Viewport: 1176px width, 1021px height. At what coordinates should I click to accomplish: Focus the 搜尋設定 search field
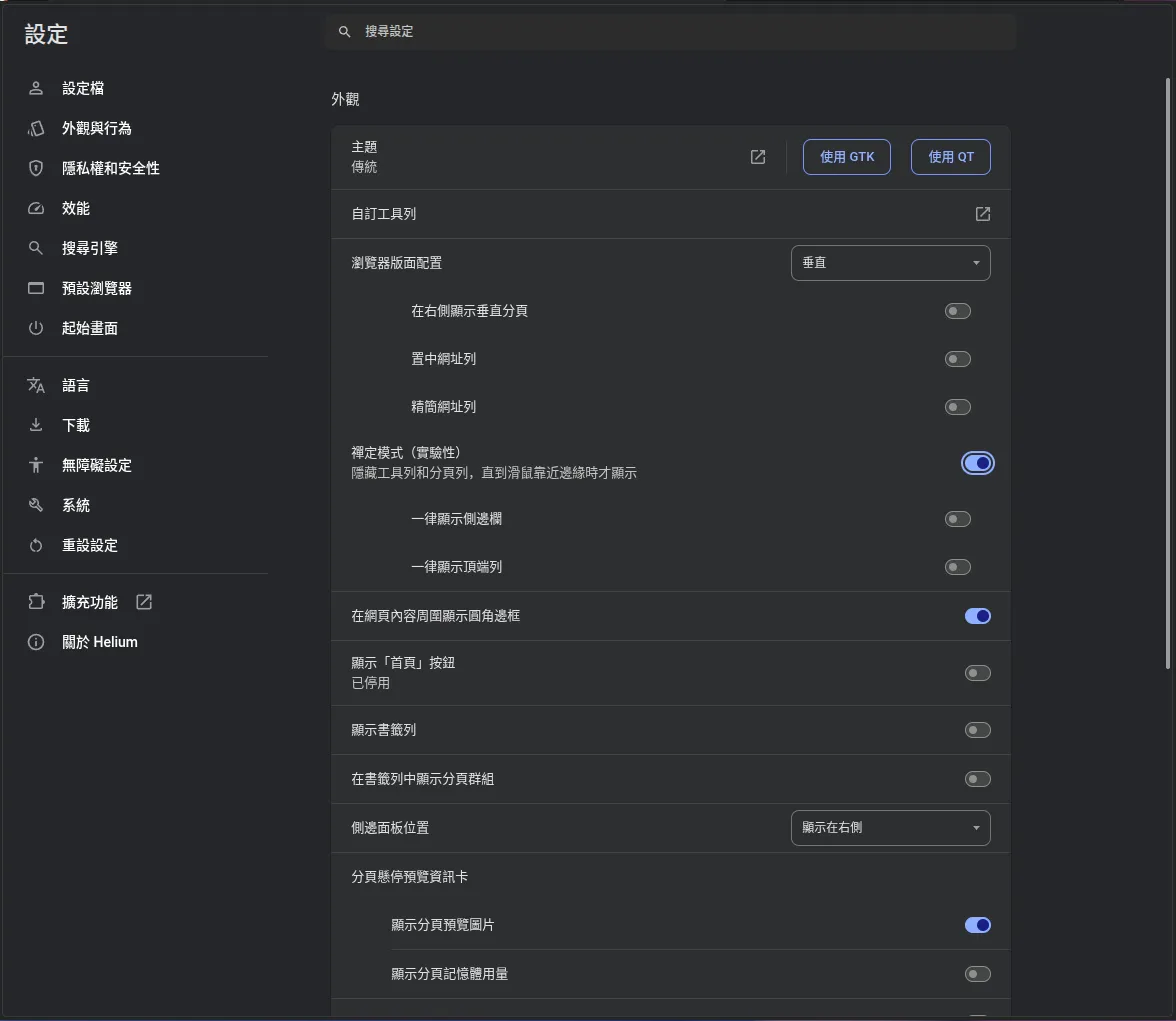pos(670,32)
